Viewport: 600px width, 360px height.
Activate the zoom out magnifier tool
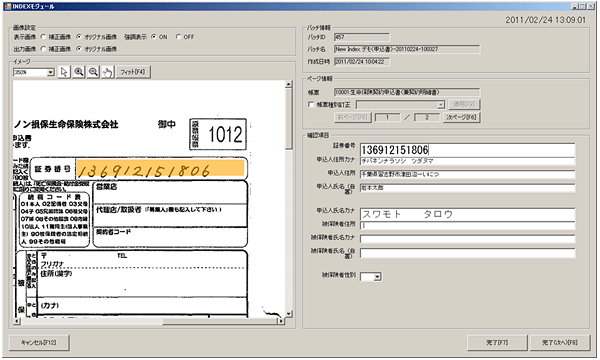click(93, 72)
